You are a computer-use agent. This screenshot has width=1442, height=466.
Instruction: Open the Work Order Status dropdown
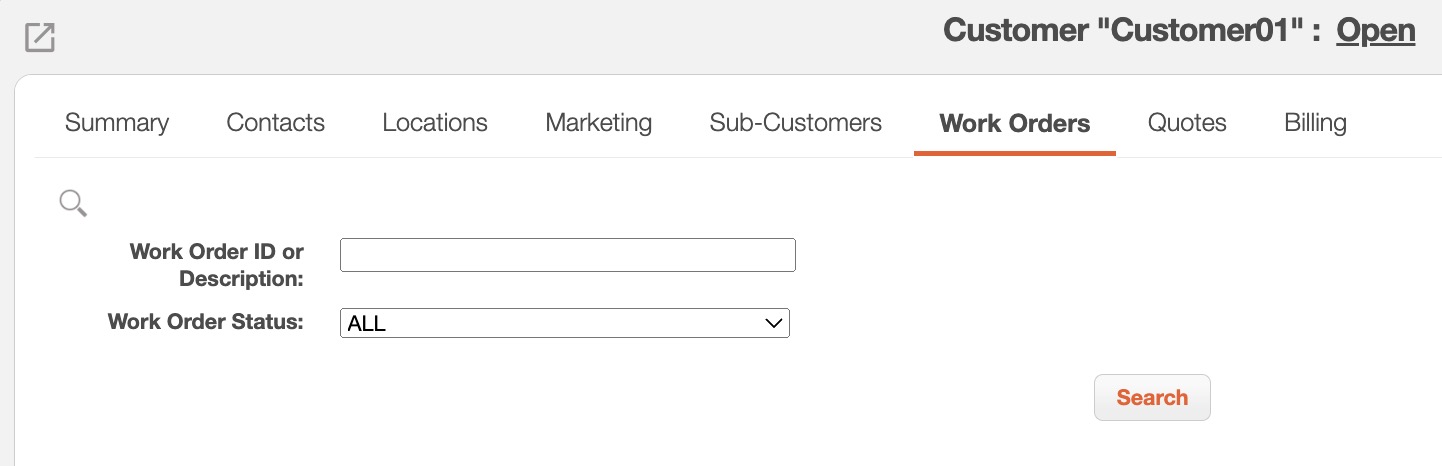pyautogui.click(x=564, y=323)
